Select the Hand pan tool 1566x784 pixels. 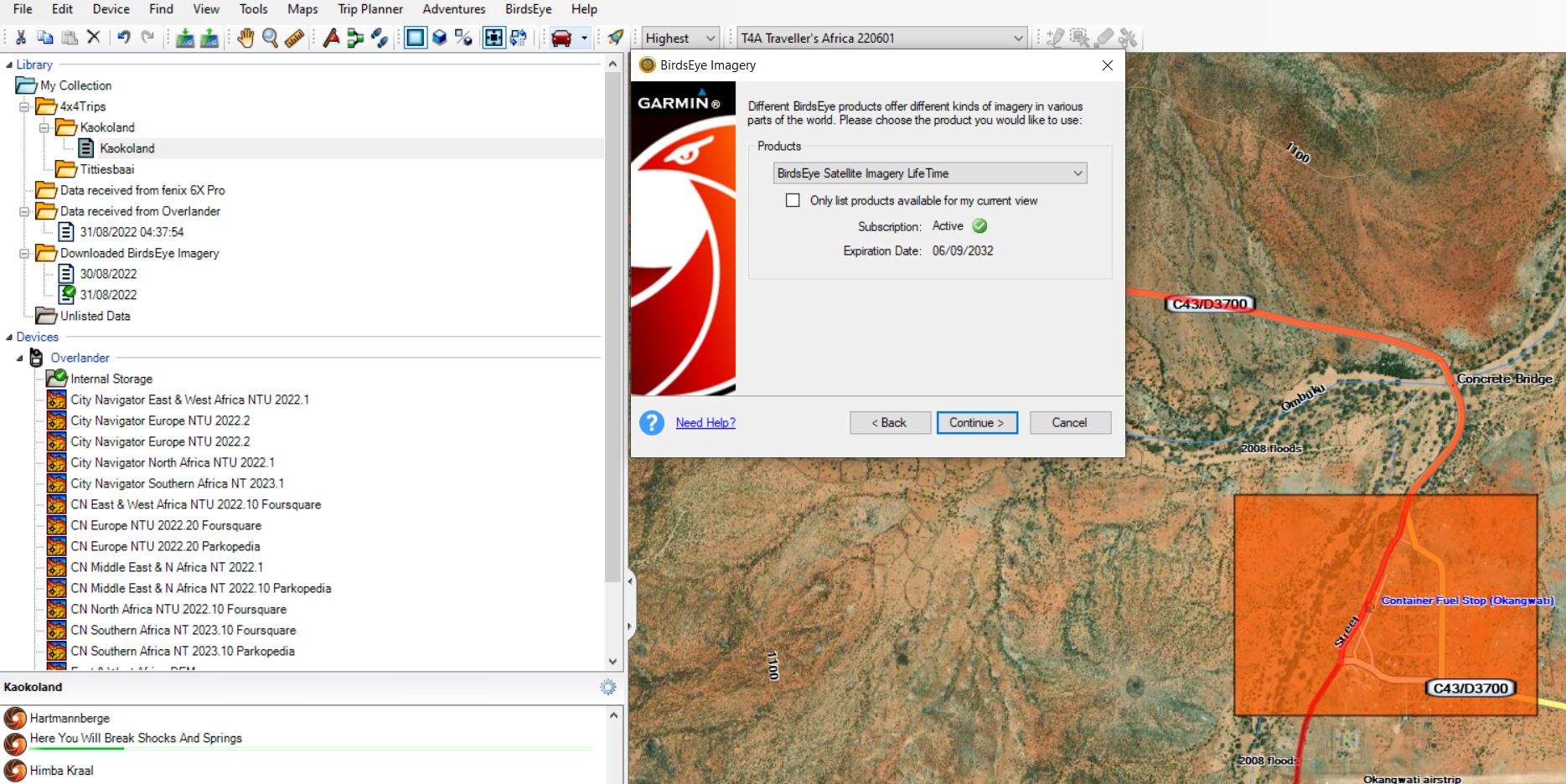click(245, 38)
